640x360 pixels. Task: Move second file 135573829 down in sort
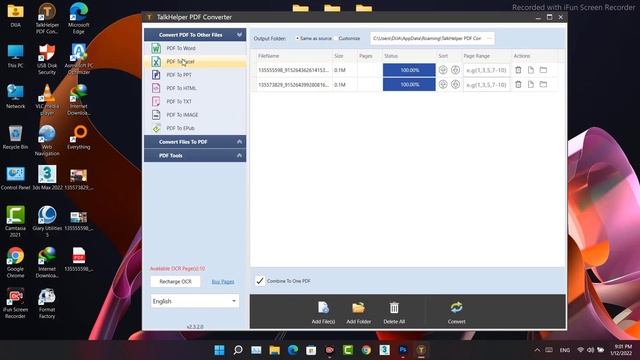click(443, 84)
